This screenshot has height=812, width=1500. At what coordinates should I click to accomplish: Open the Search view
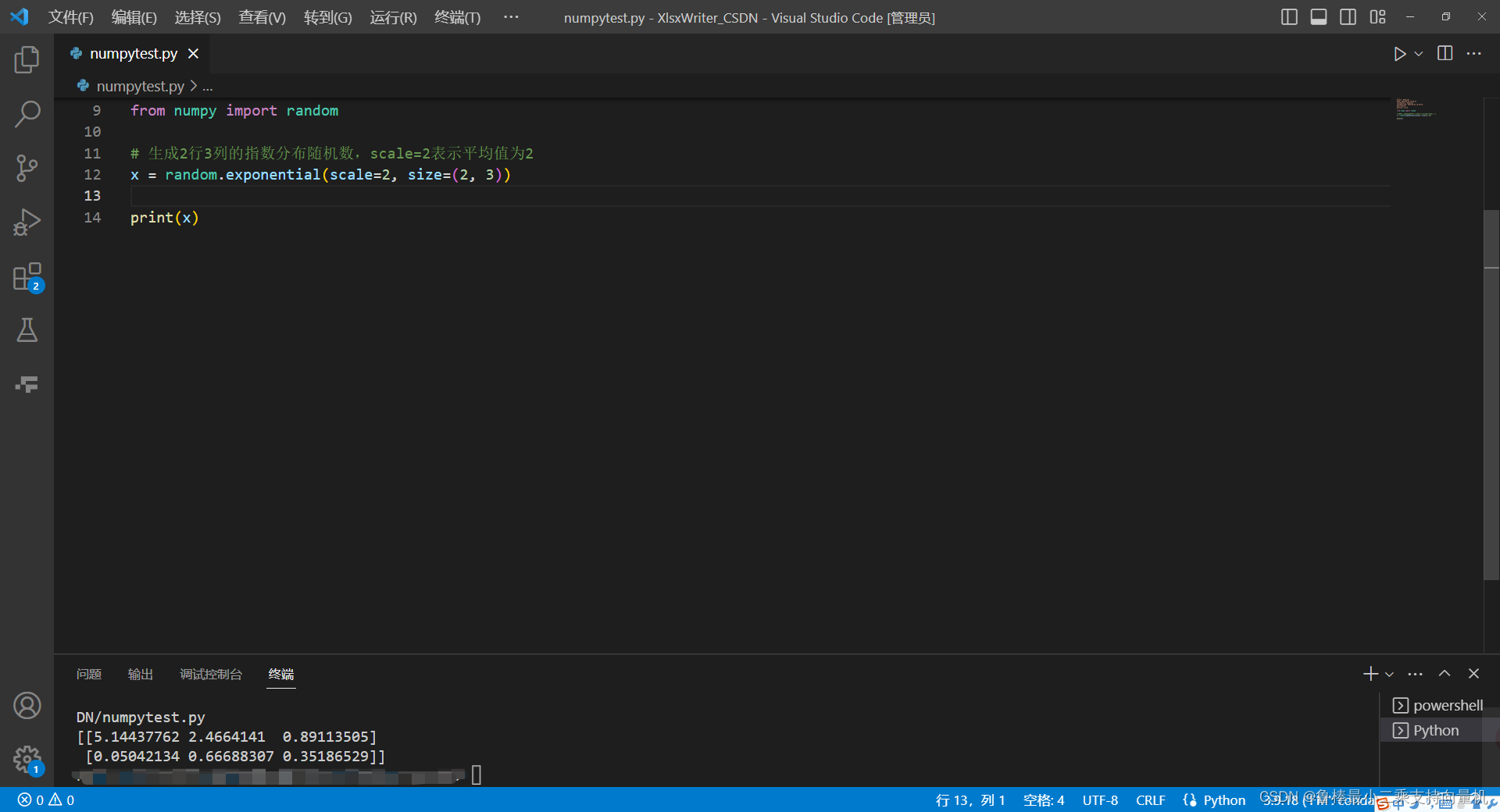pos(27,114)
